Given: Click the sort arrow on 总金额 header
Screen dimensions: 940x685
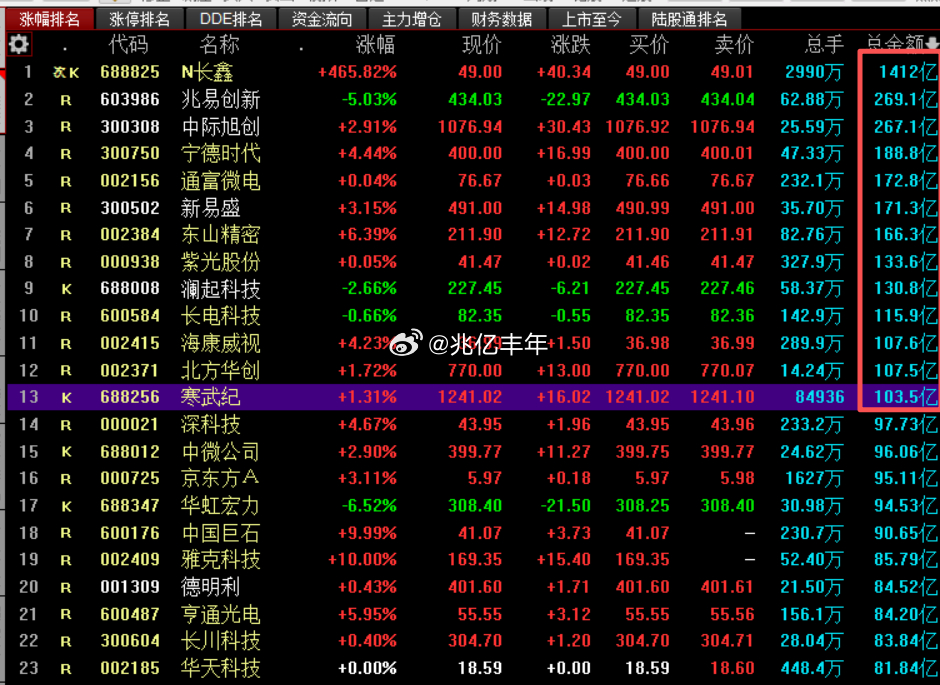Looking at the screenshot, I should coord(932,44).
